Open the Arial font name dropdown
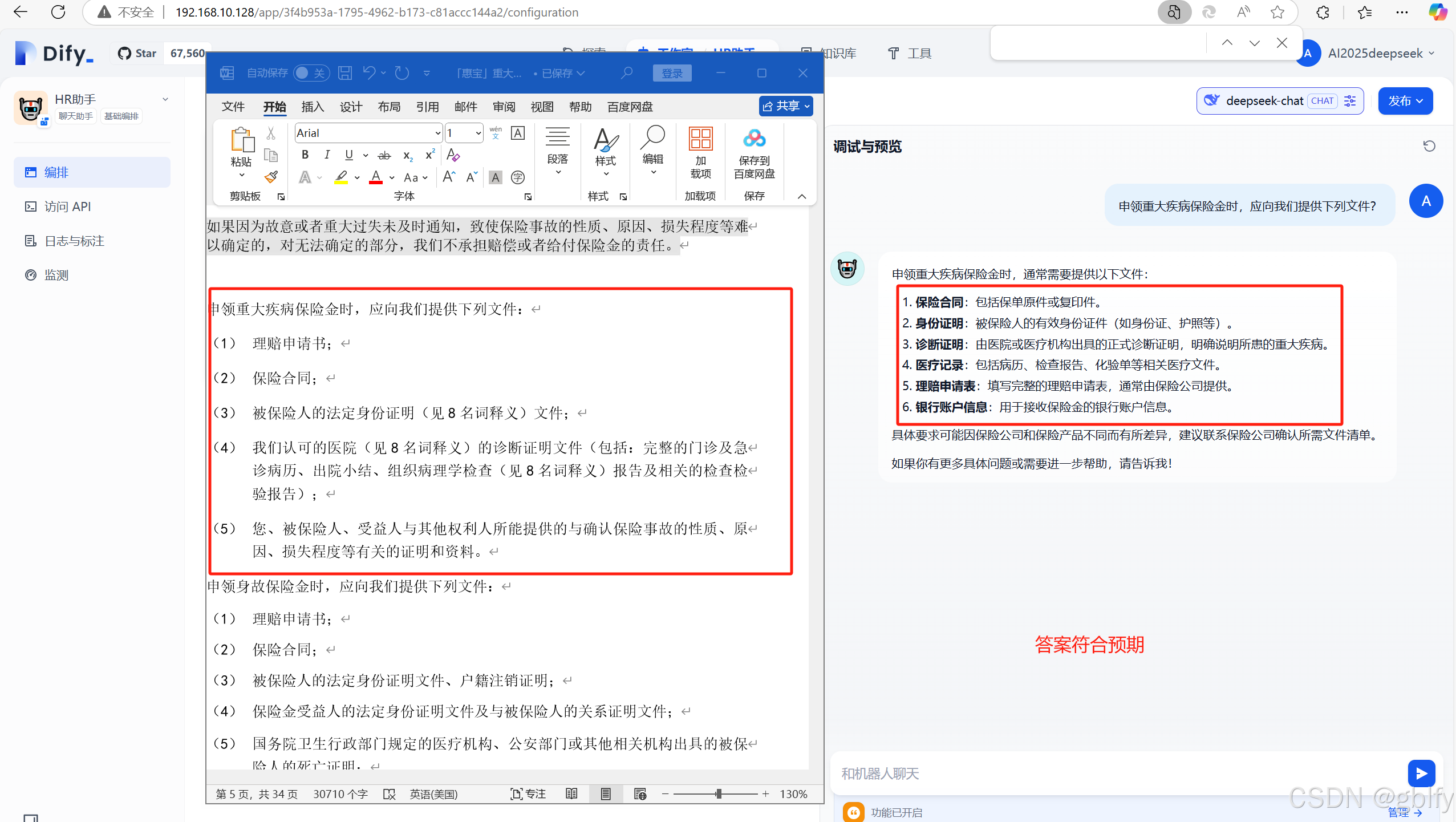This screenshot has height=822, width=1456. coord(437,133)
